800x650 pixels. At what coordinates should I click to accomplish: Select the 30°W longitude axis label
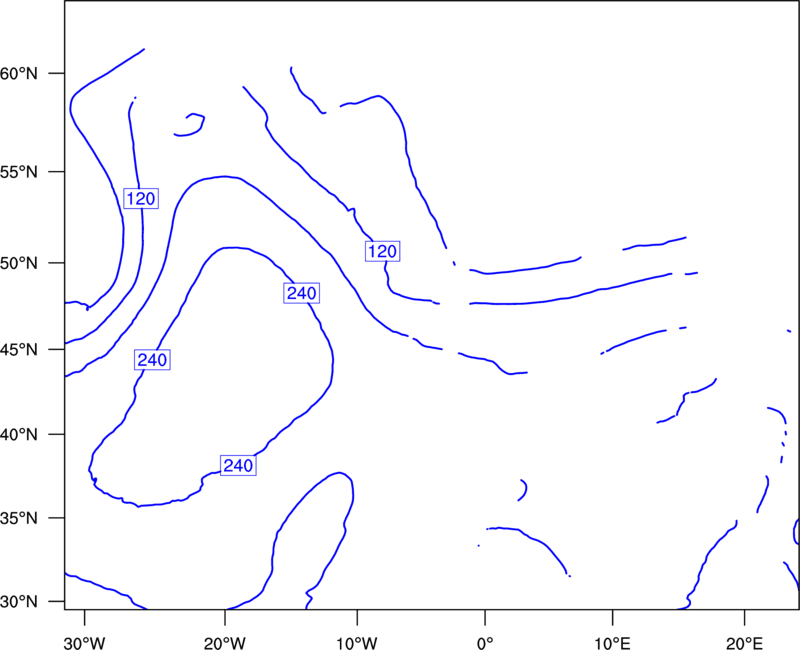[x=85, y=643]
